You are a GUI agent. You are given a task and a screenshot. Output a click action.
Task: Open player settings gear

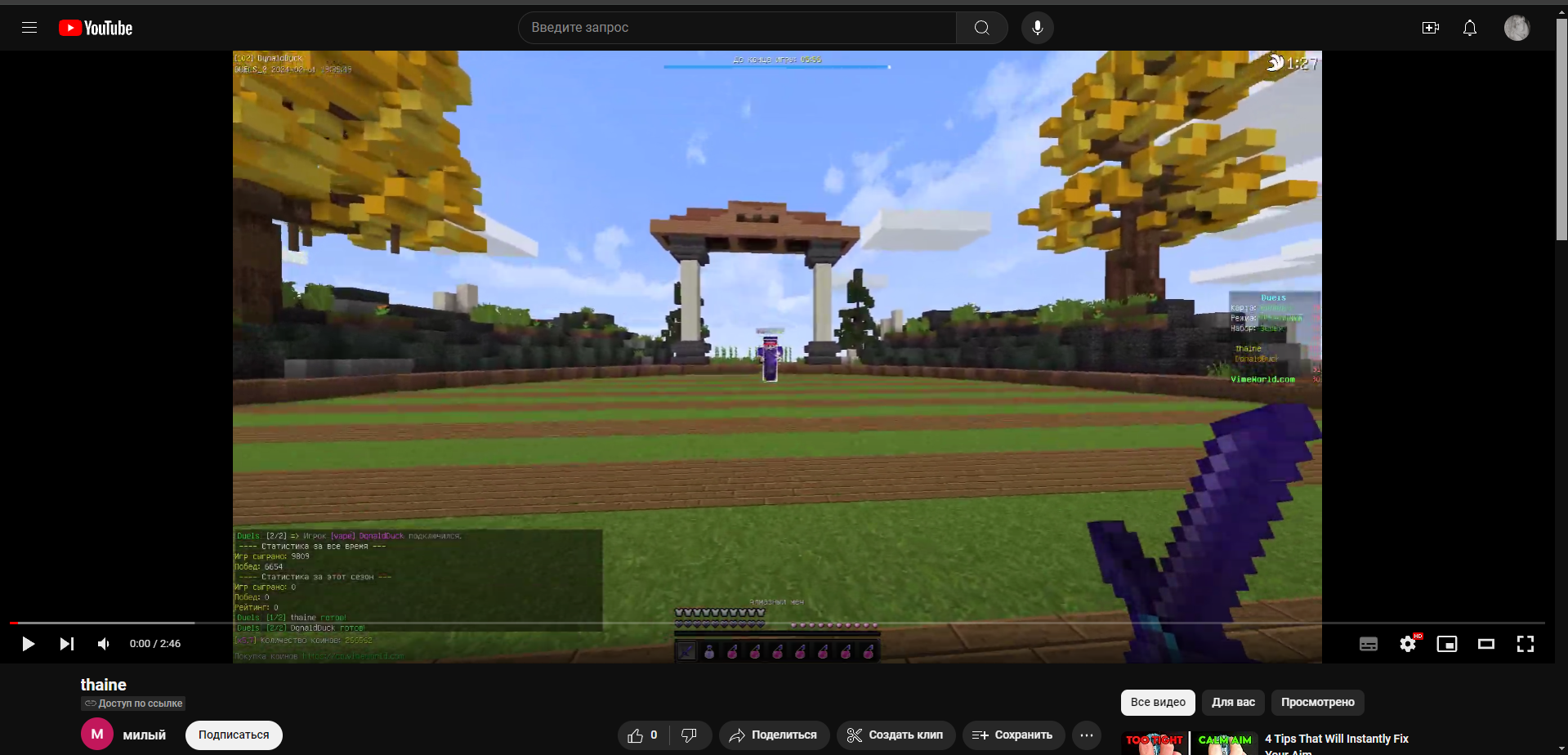click(x=1408, y=644)
